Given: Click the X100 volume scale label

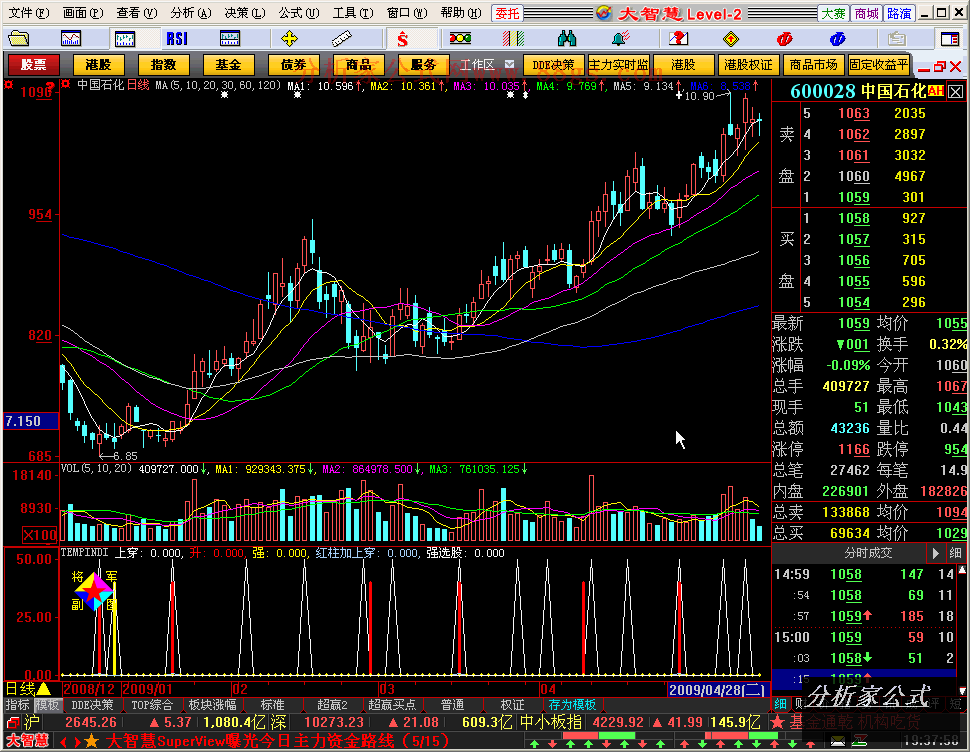Looking at the screenshot, I should click(x=40, y=535).
